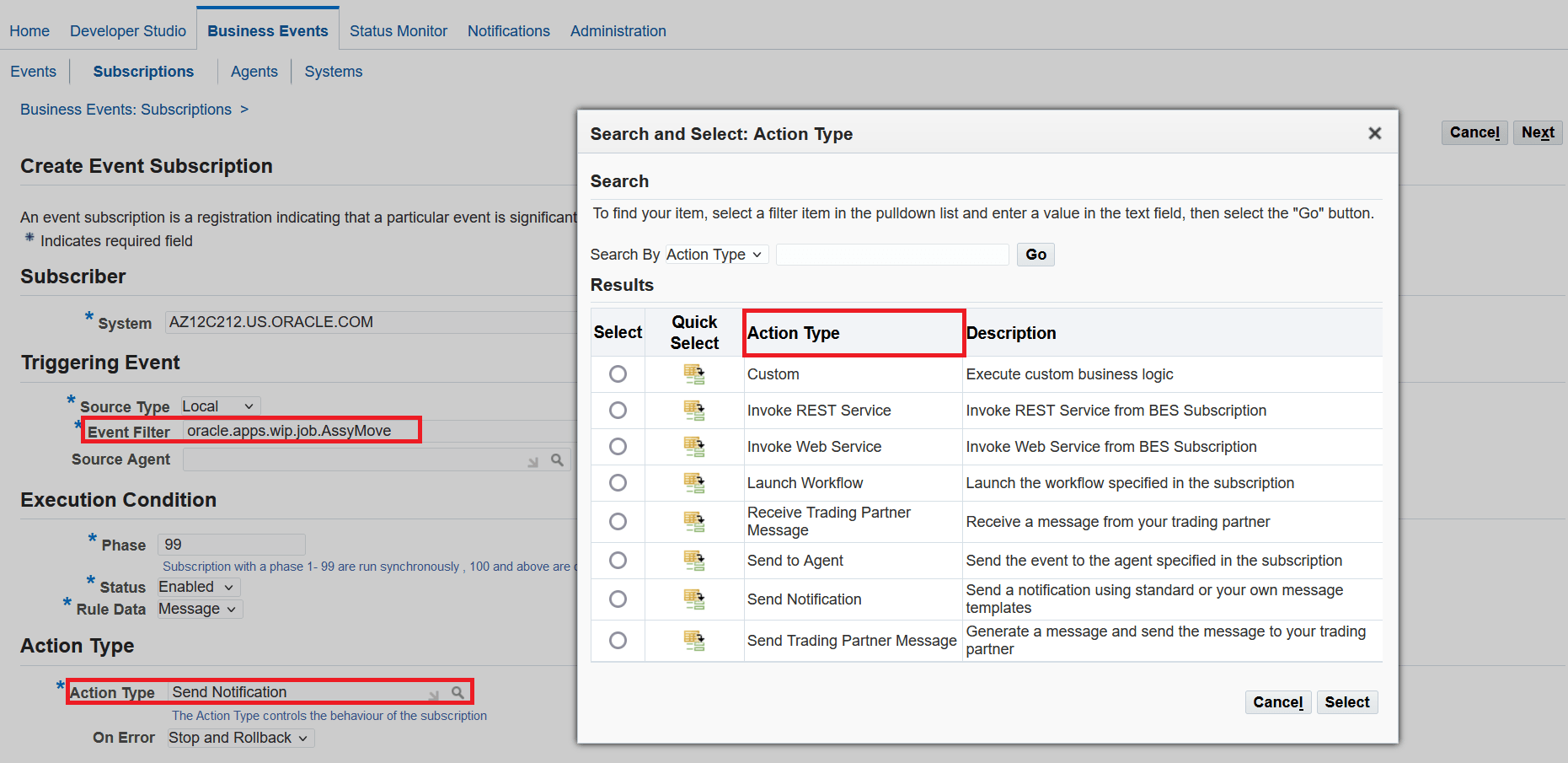1568x763 pixels.
Task: Open the Rule Data dropdown
Action: tap(199, 609)
